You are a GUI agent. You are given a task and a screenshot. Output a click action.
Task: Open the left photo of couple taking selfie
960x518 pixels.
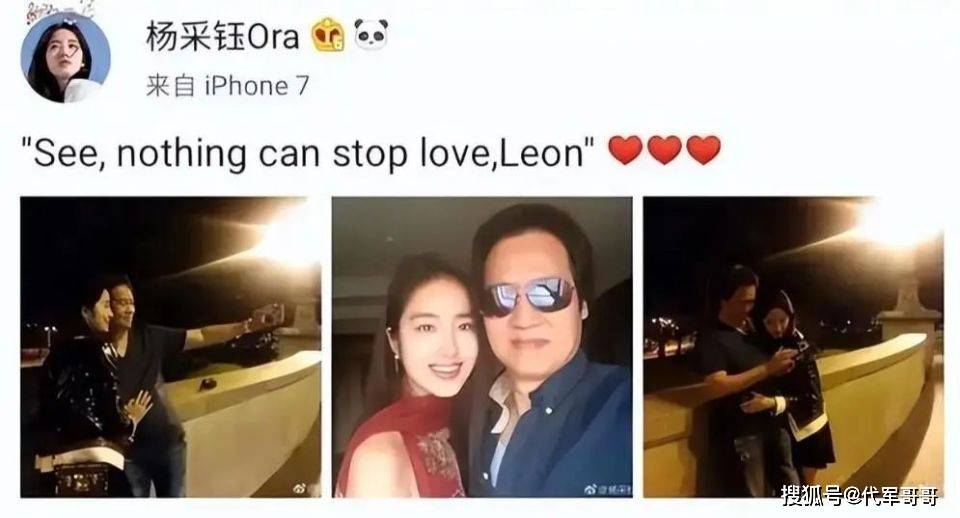click(x=171, y=347)
